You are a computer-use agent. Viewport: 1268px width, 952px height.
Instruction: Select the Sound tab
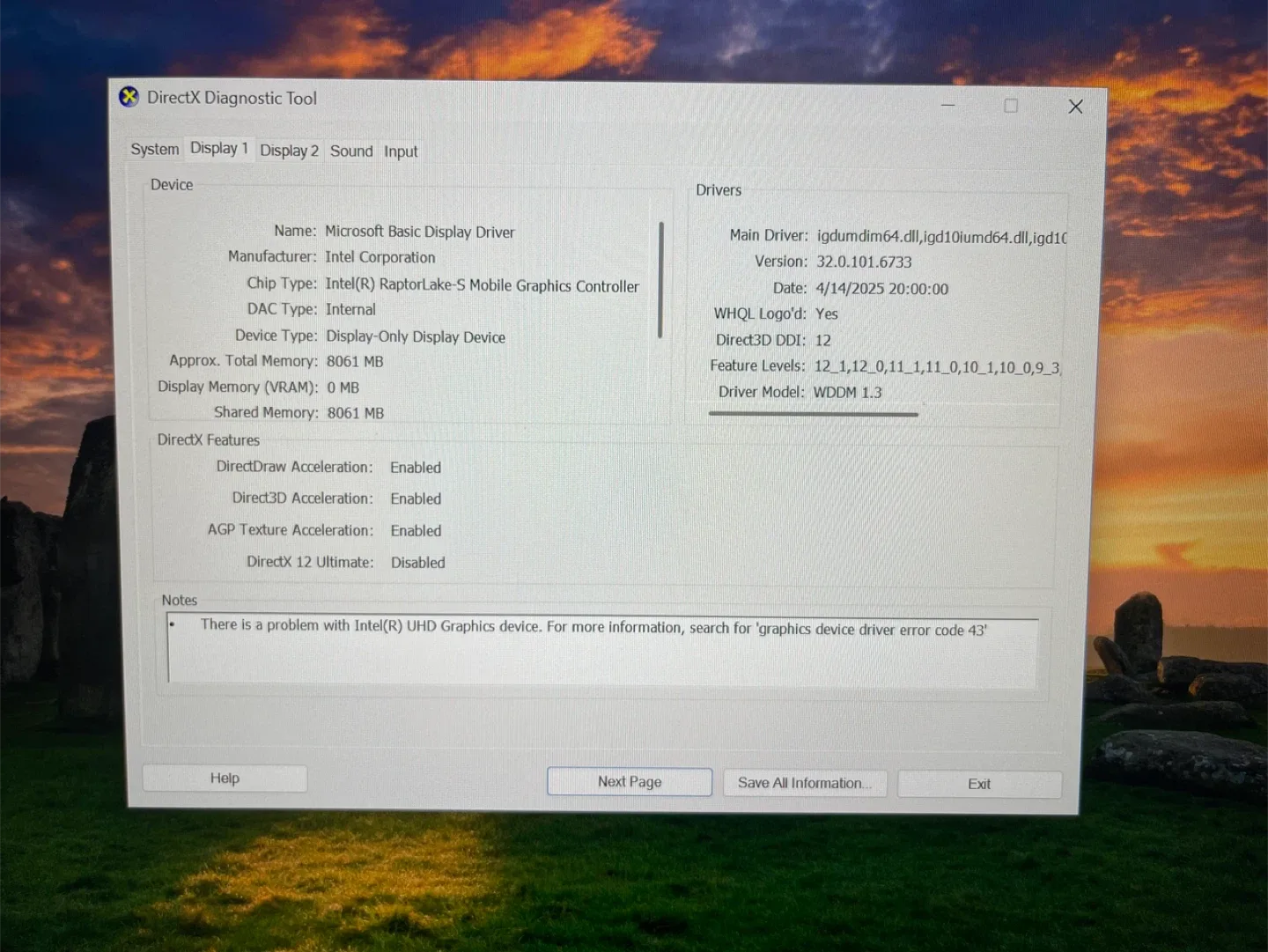click(351, 151)
